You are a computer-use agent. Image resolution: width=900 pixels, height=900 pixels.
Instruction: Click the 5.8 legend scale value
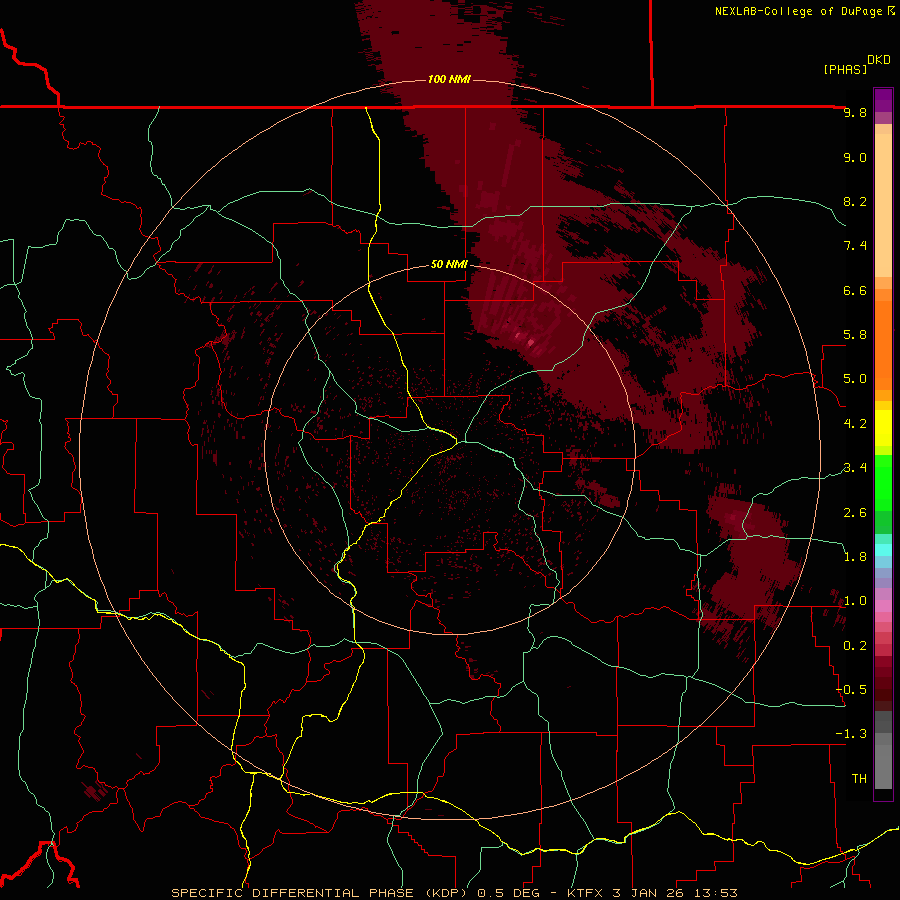click(x=855, y=335)
